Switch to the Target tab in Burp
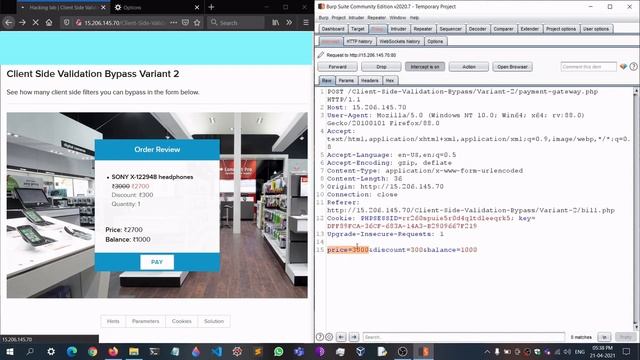640x360 pixels. pyautogui.click(x=358, y=29)
